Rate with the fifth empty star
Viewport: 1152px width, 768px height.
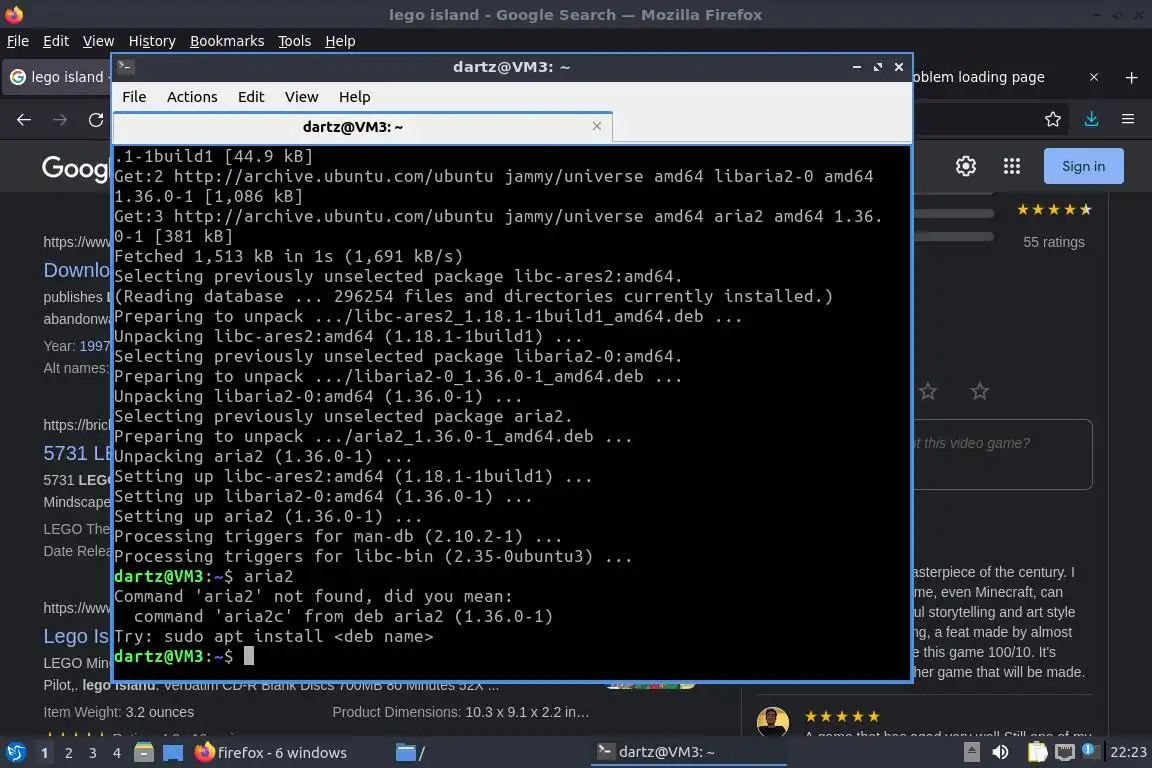click(979, 391)
